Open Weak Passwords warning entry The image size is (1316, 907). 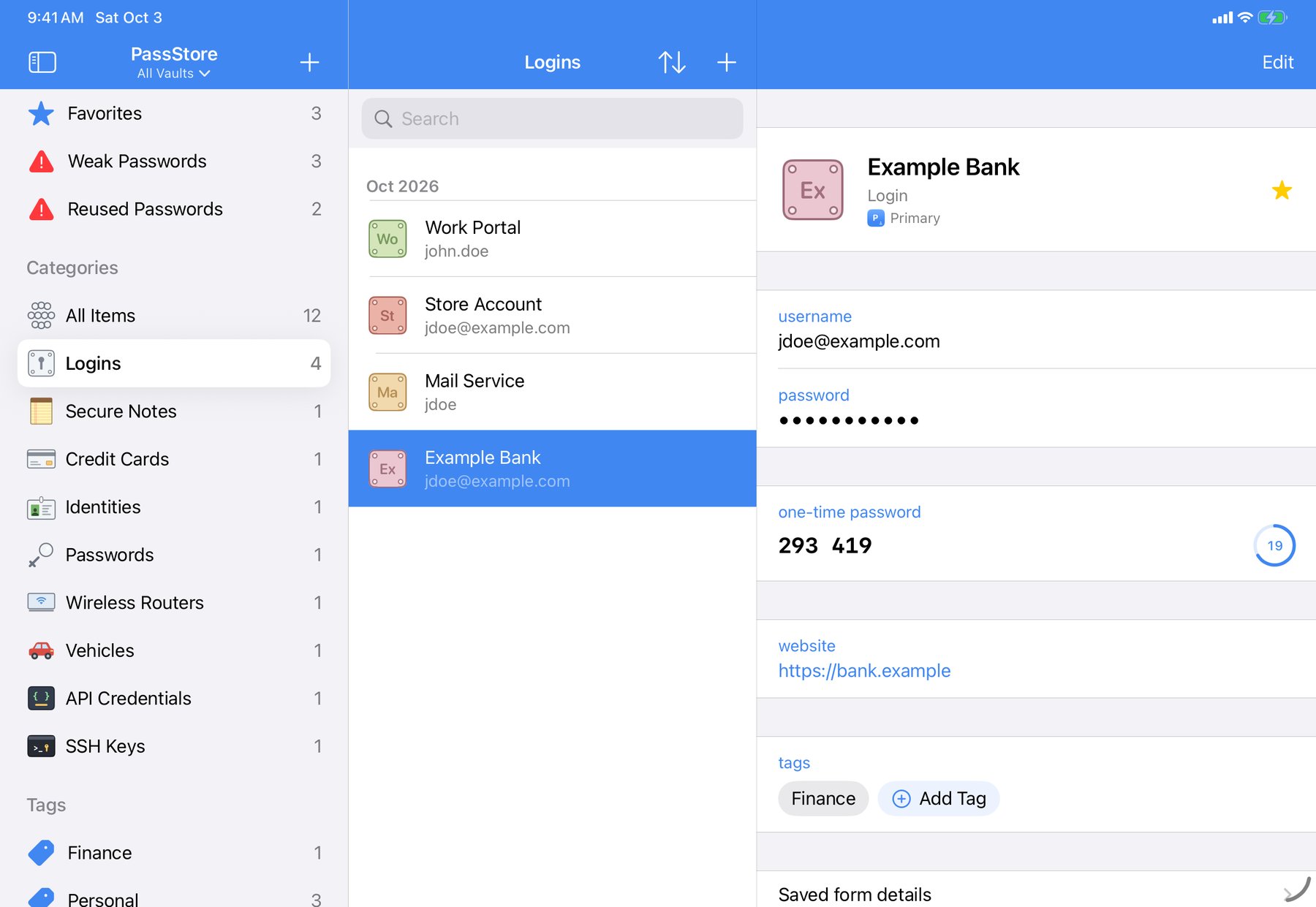(174, 161)
